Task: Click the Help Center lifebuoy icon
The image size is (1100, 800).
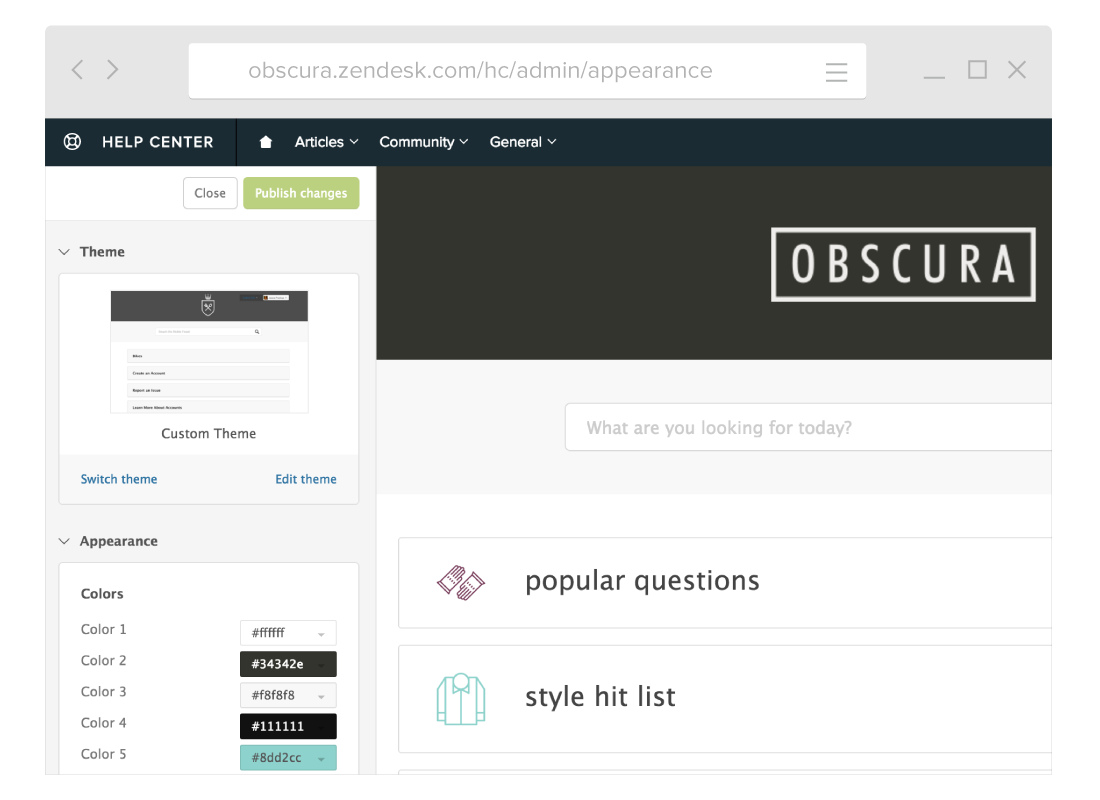Action: pyautogui.click(x=72, y=142)
